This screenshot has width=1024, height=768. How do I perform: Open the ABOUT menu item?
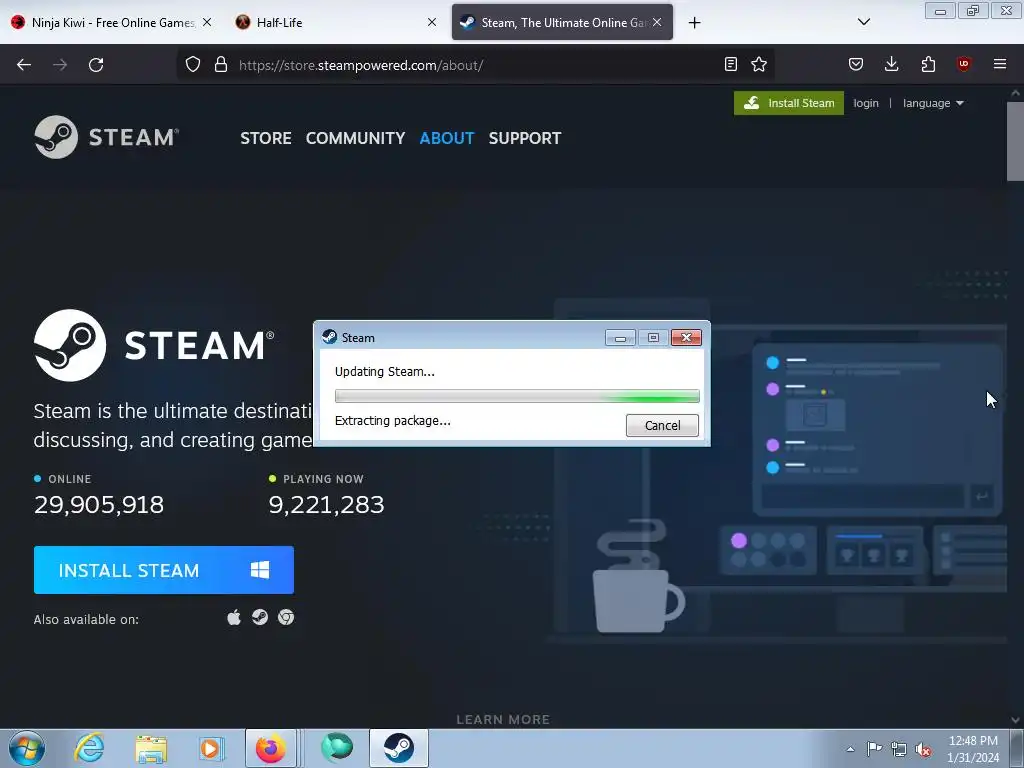pyautogui.click(x=447, y=138)
